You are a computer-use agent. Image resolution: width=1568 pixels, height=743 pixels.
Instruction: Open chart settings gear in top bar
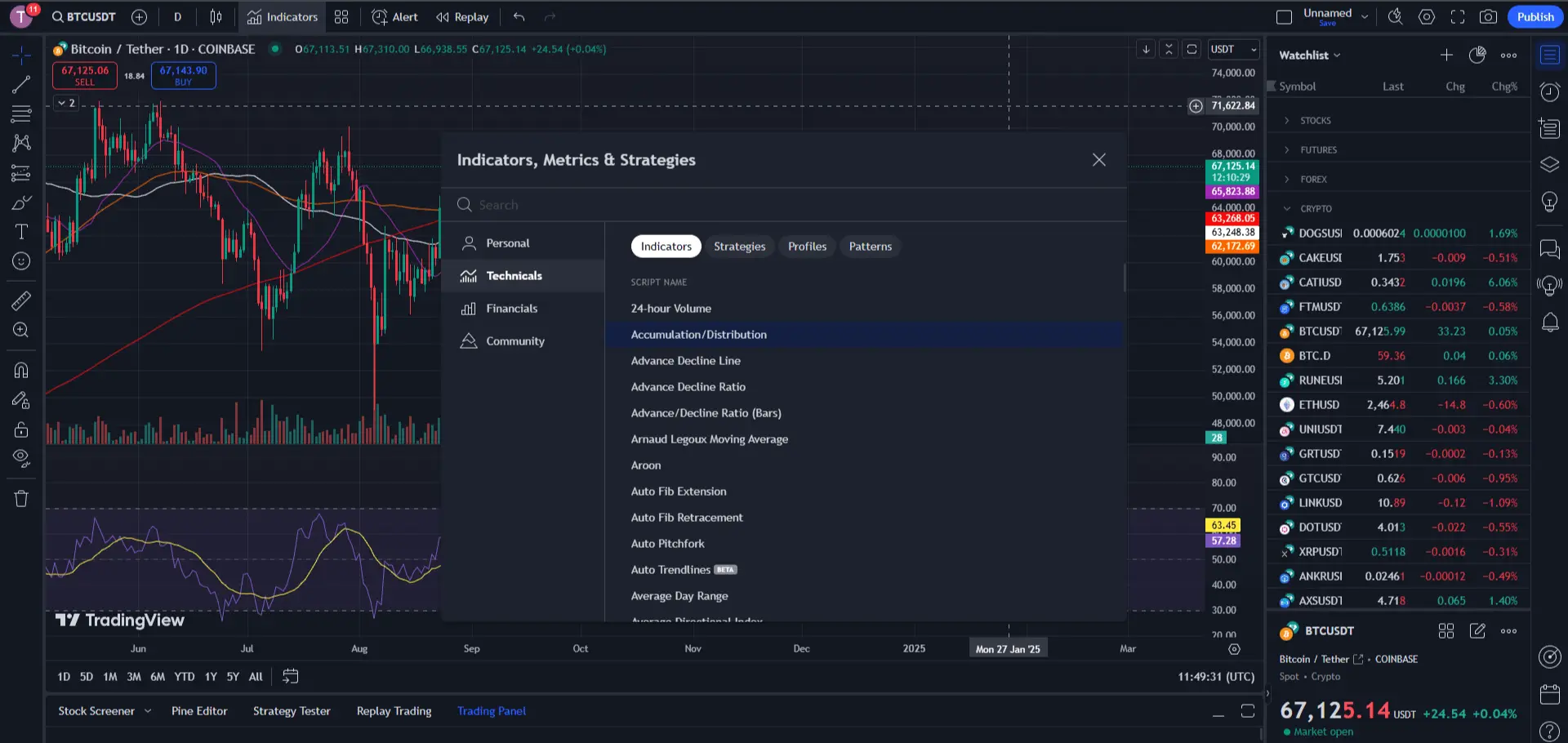1427,17
